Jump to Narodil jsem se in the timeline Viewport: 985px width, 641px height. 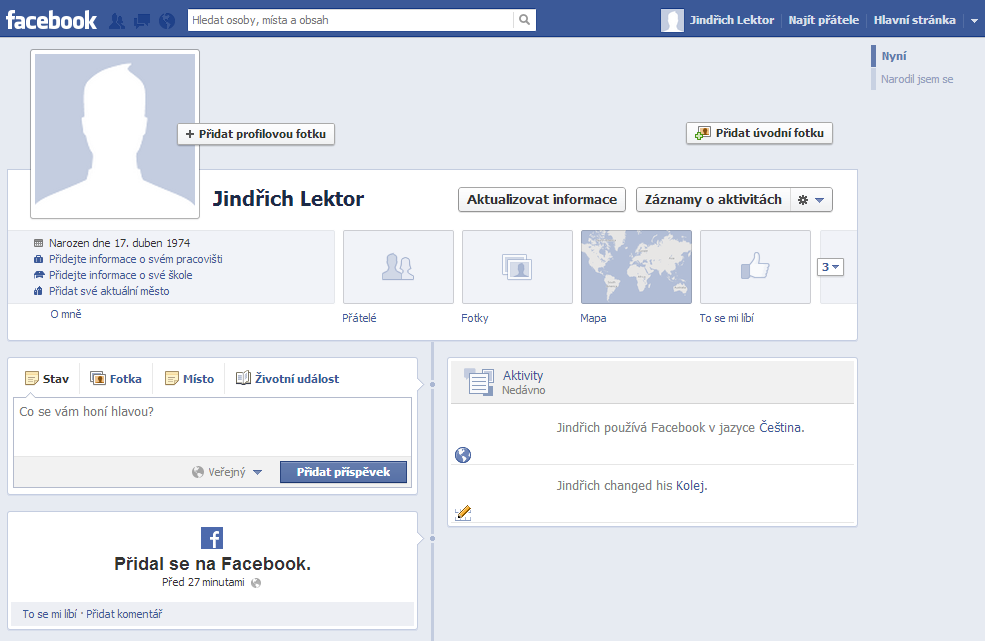(917, 79)
